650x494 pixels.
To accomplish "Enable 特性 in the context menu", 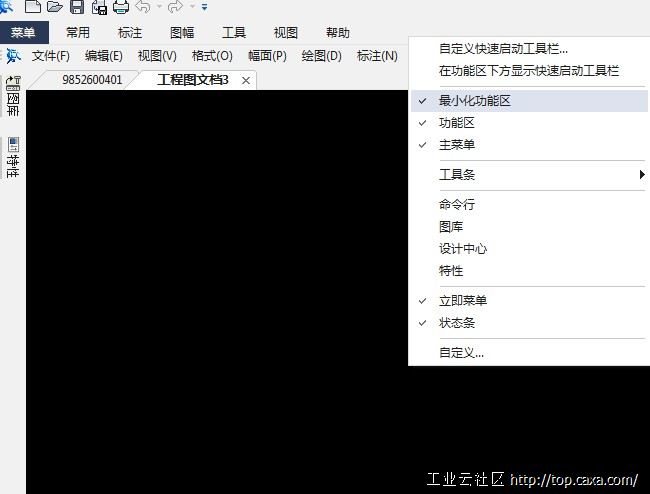I will pyautogui.click(x=529, y=271).
